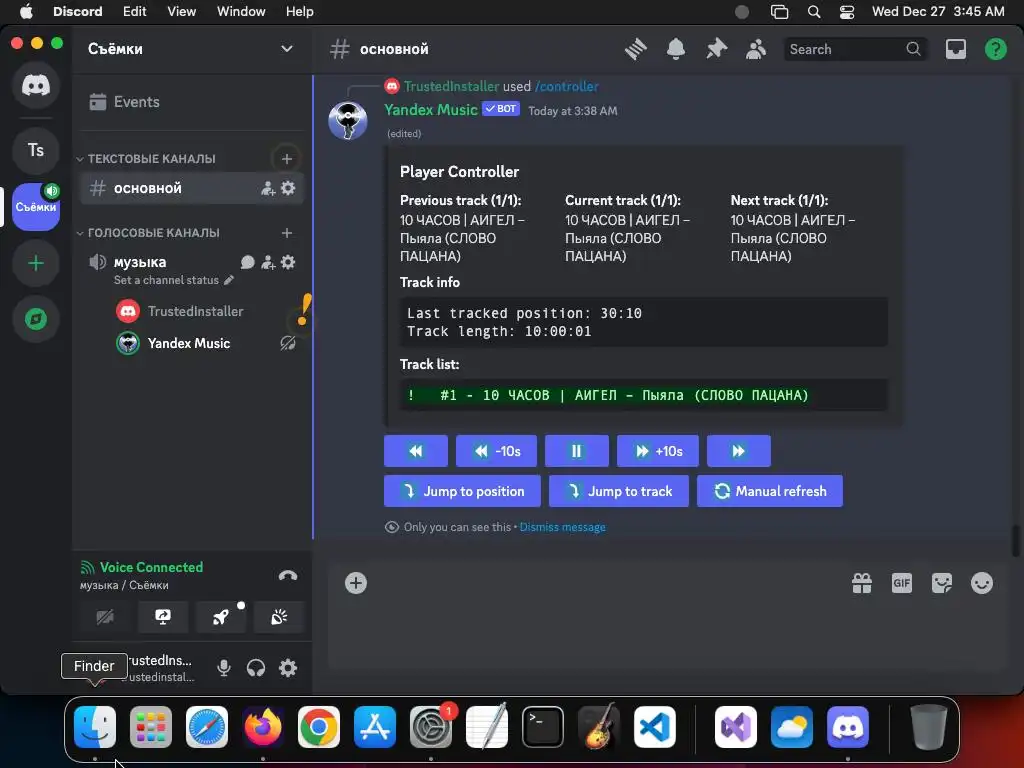Skip to next track button

coord(739,451)
